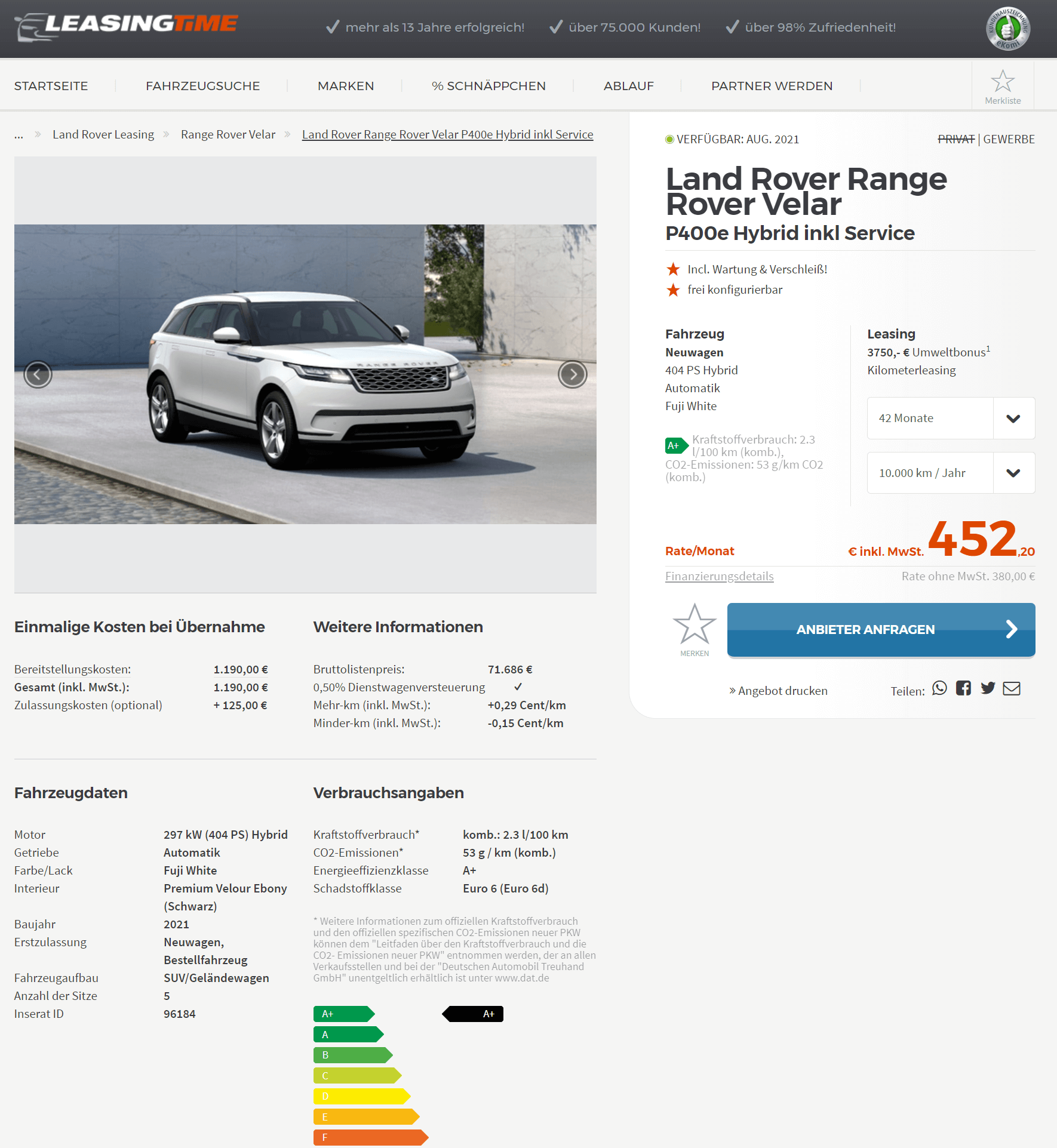Viewport: 1057px width, 1148px height.
Task: Click 'Incl. Wartung & Verschleiß!' highlight
Action: (x=757, y=269)
